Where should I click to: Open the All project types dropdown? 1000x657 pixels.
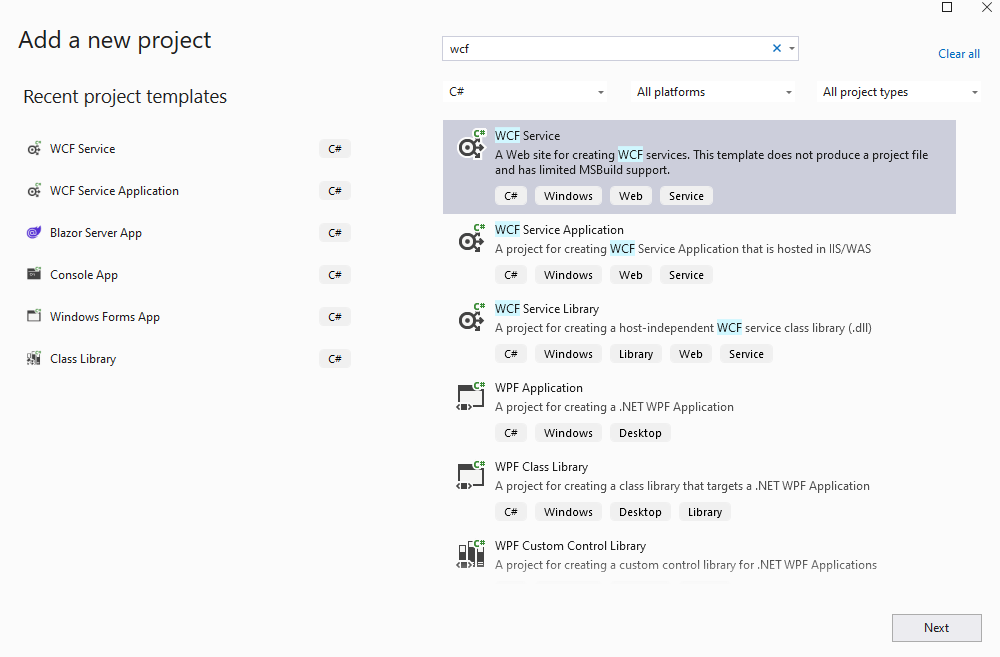pos(899,92)
